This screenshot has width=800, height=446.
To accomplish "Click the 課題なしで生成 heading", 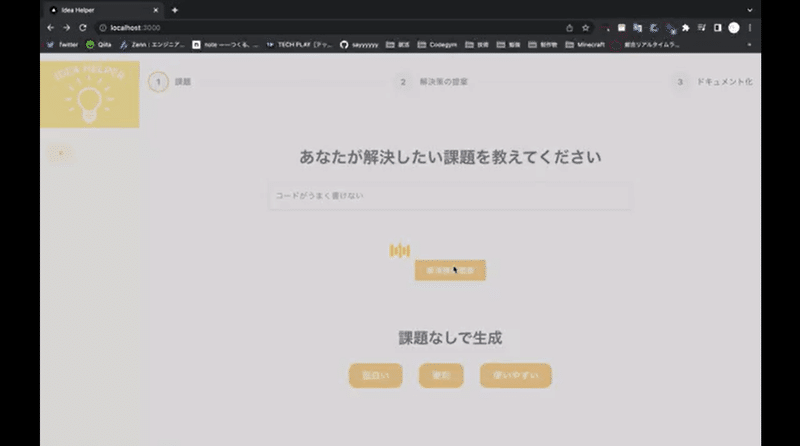I will click(x=450, y=338).
